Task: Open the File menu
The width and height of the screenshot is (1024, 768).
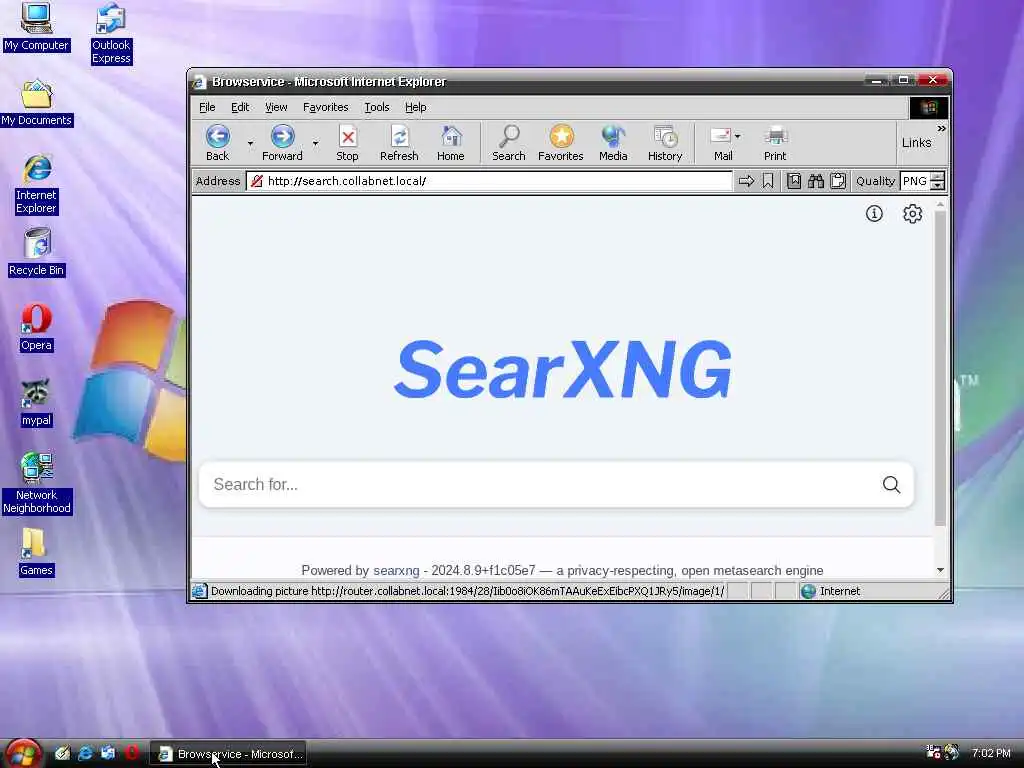Action: [x=207, y=107]
